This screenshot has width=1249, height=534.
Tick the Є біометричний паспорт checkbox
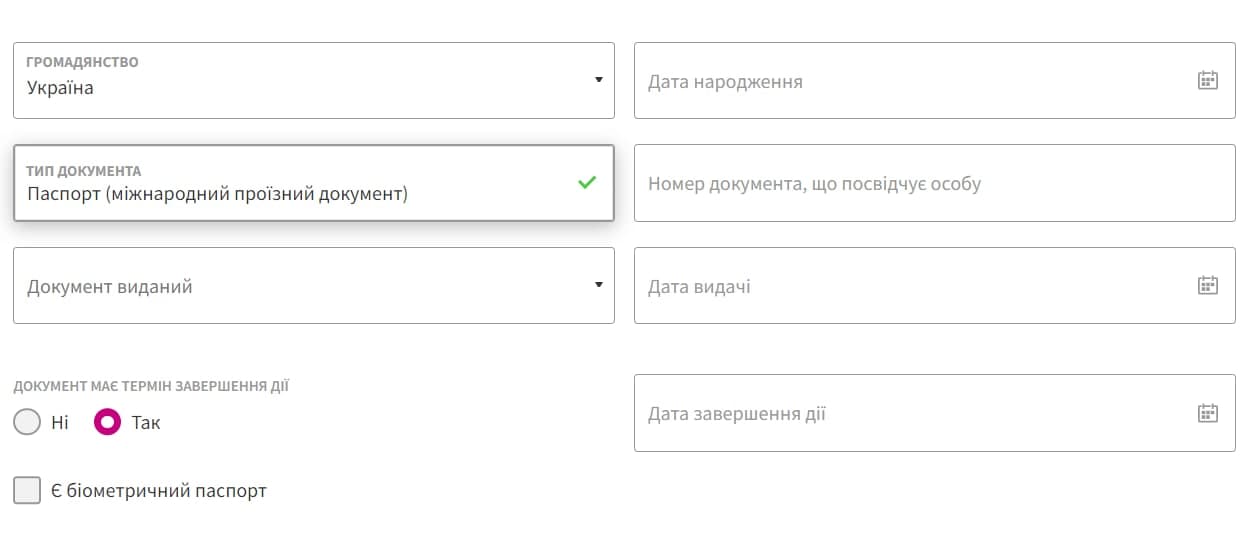(x=27, y=491)
